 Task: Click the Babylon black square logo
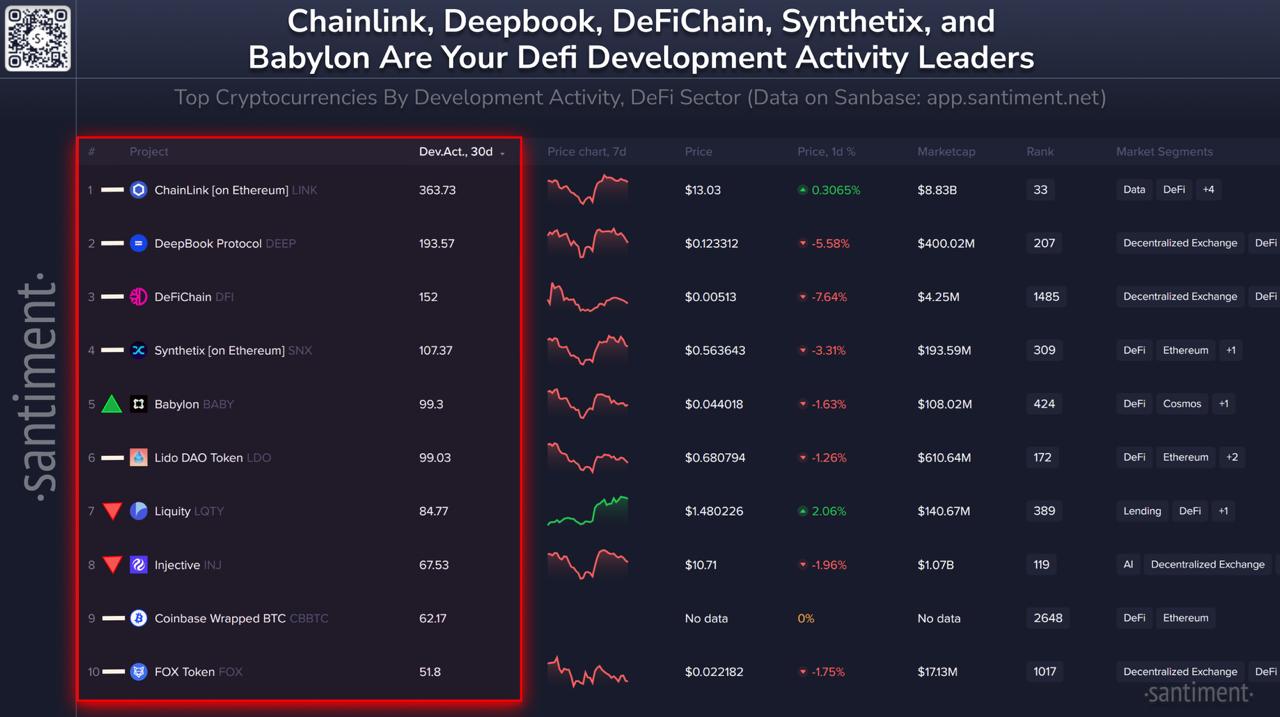click(x=139, y=404)
